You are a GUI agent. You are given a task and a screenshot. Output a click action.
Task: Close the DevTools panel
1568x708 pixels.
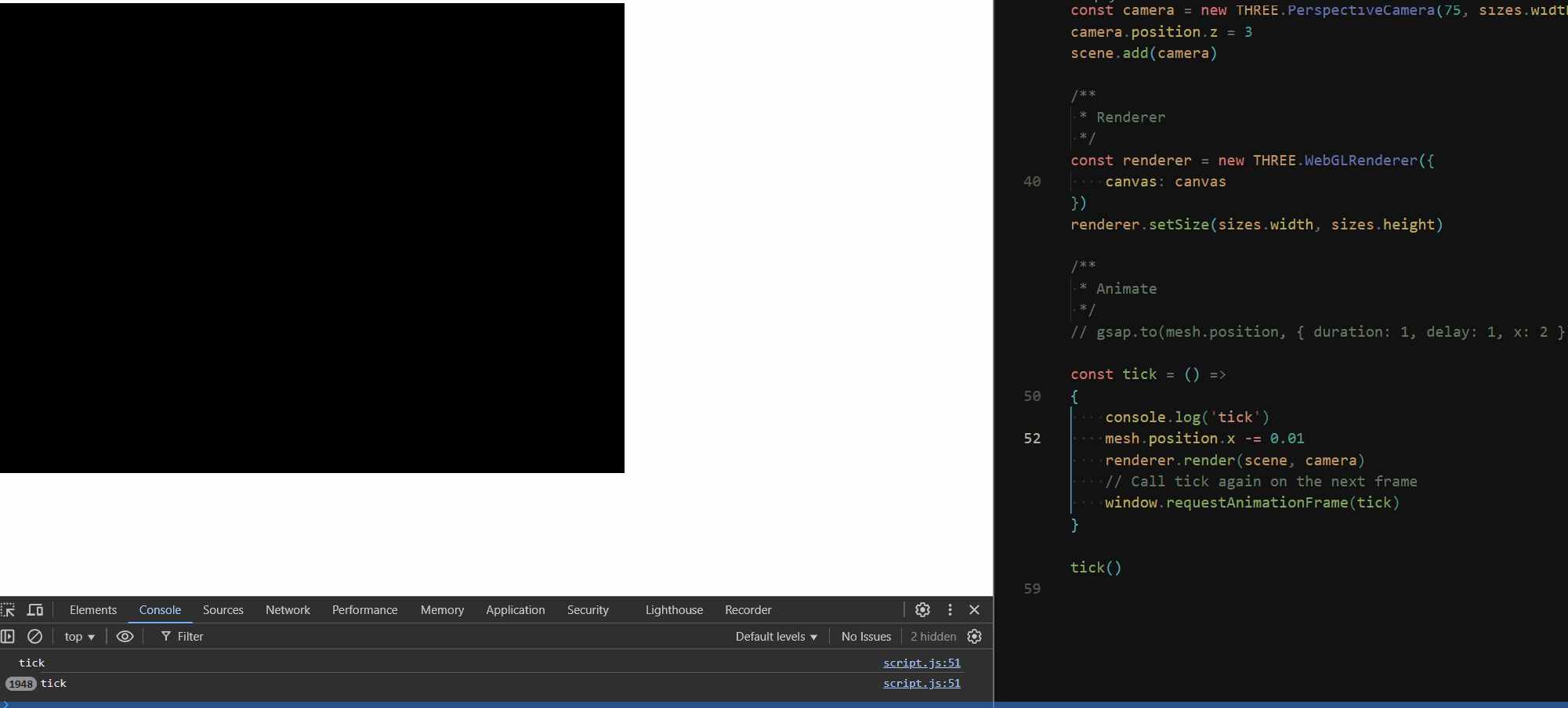(x=975, y=610)
